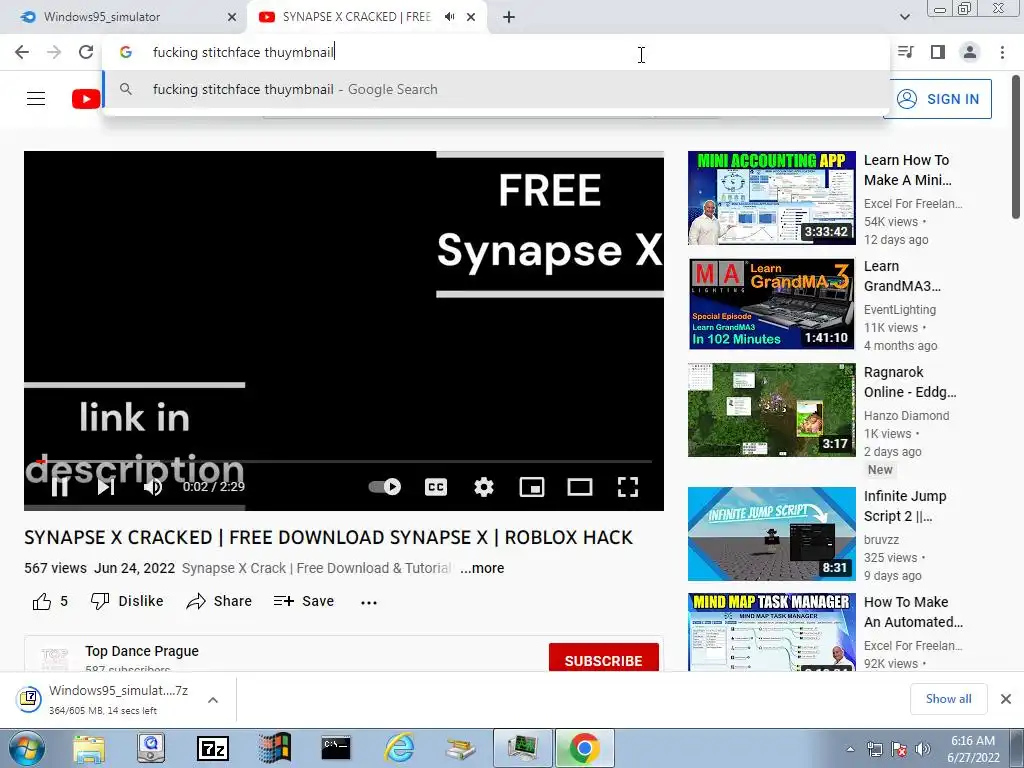
Task: Open the taskbar clock and date
Action: coord(973,749)
